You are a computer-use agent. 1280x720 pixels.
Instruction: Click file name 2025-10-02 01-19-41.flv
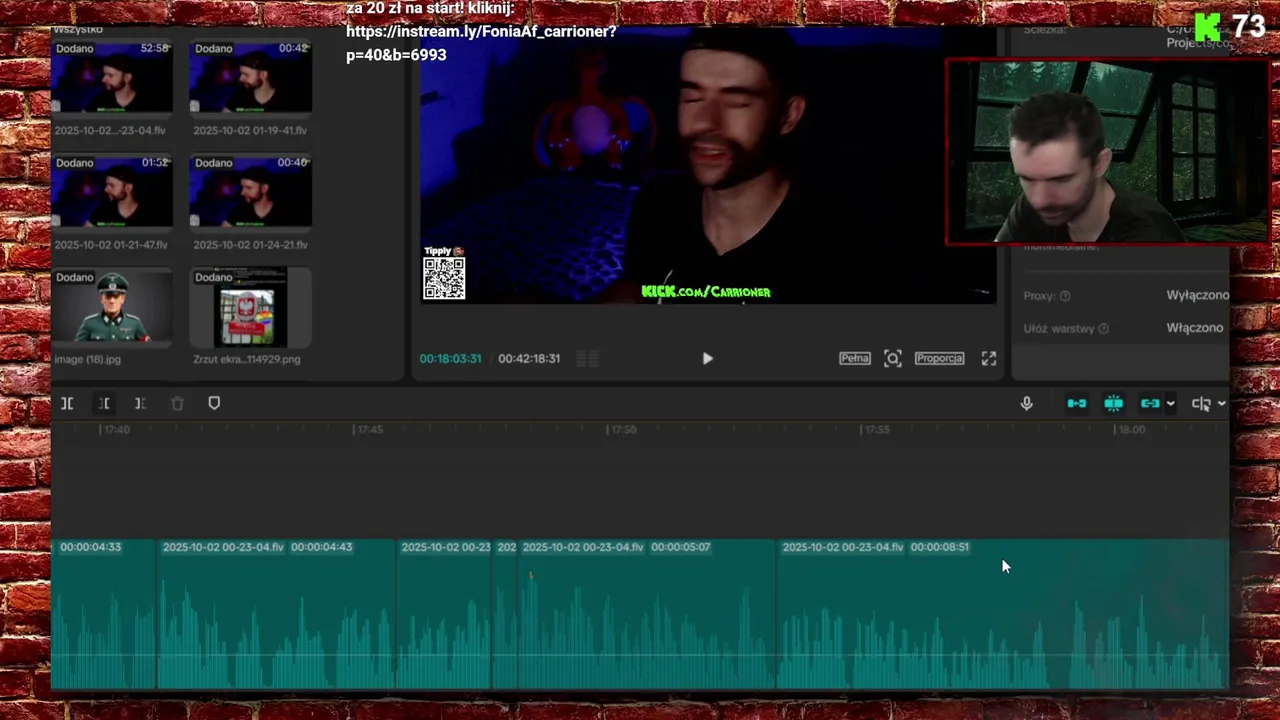point(250,130)
